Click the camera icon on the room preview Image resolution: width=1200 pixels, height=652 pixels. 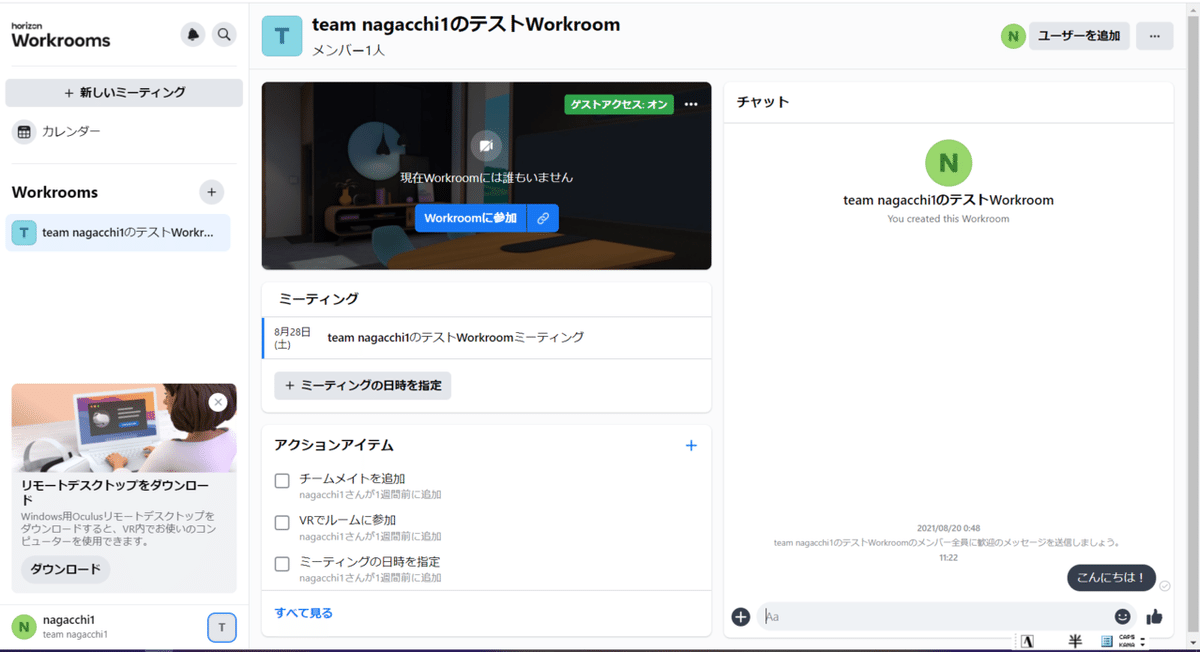(x=485, y=146)
